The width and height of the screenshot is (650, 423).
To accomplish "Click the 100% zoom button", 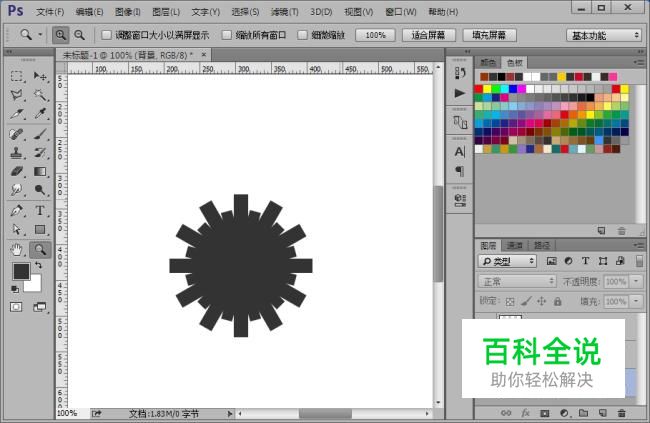I will (x=376, y=35).
